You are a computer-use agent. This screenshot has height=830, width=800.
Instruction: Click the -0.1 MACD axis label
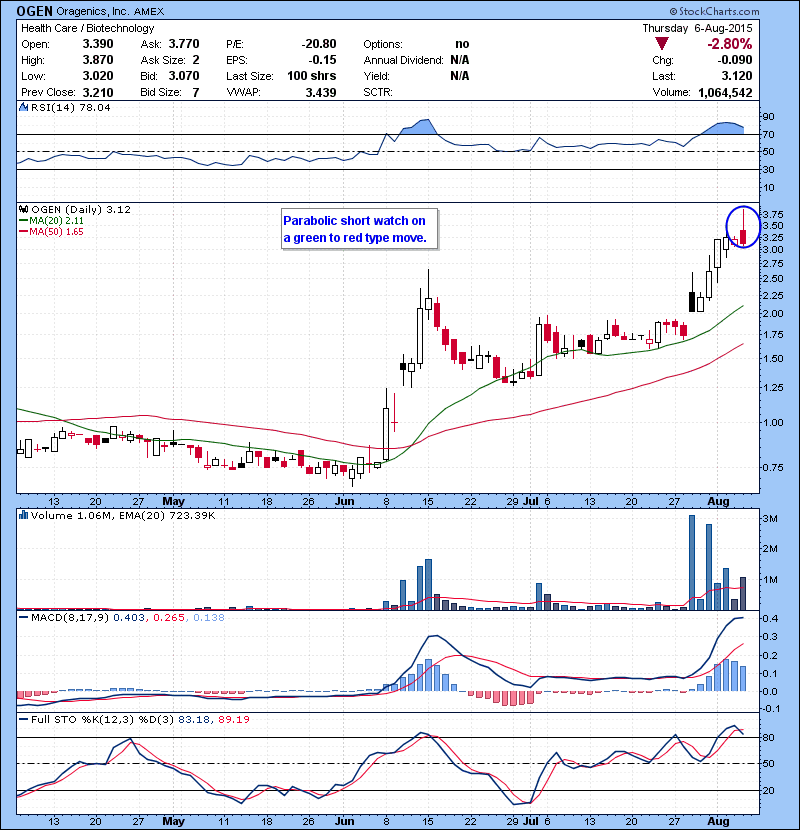pos(770,709)
